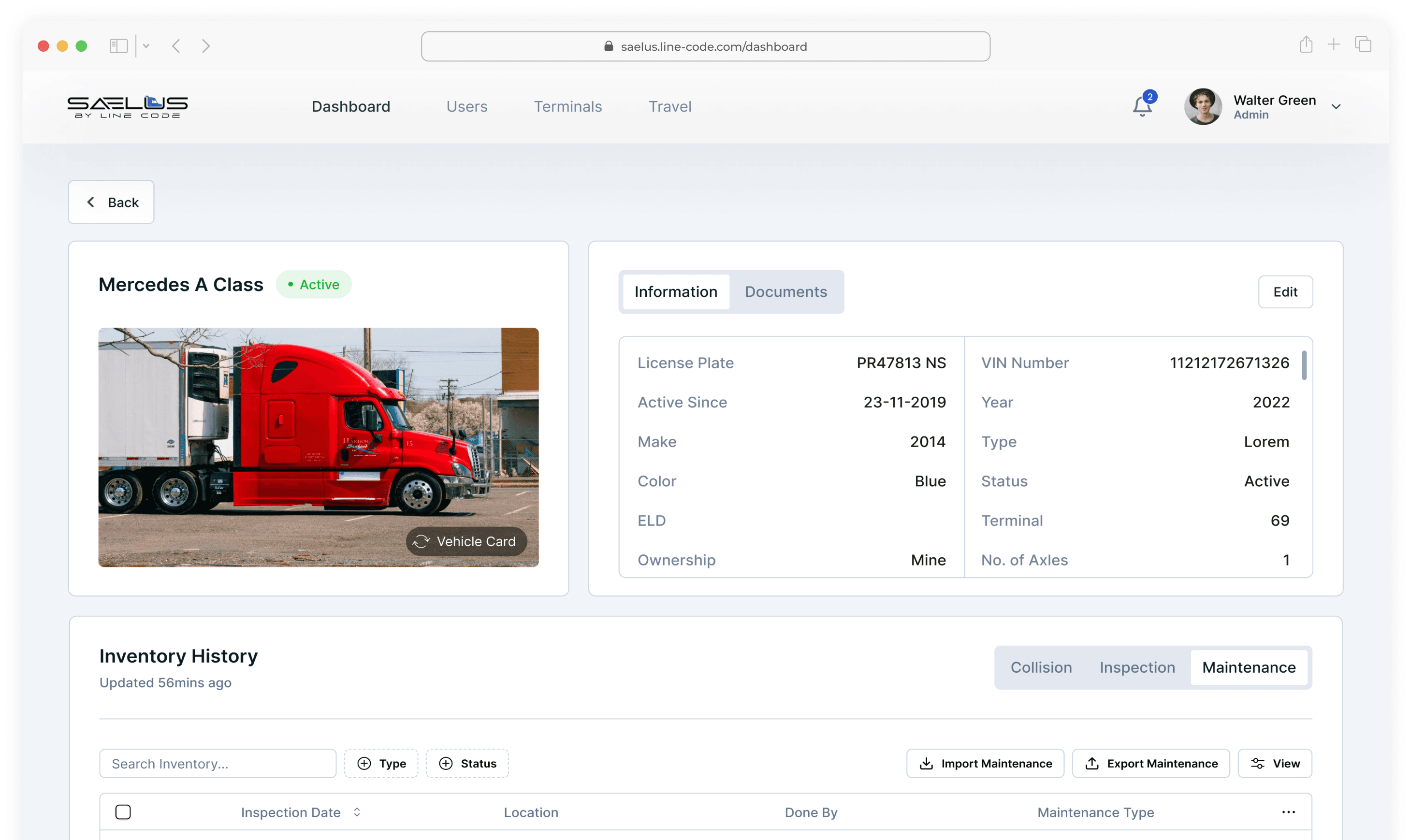The image size is (1410, 840).
Task: Click Walter Green's profile avatar
Action: pos(1203,106)
